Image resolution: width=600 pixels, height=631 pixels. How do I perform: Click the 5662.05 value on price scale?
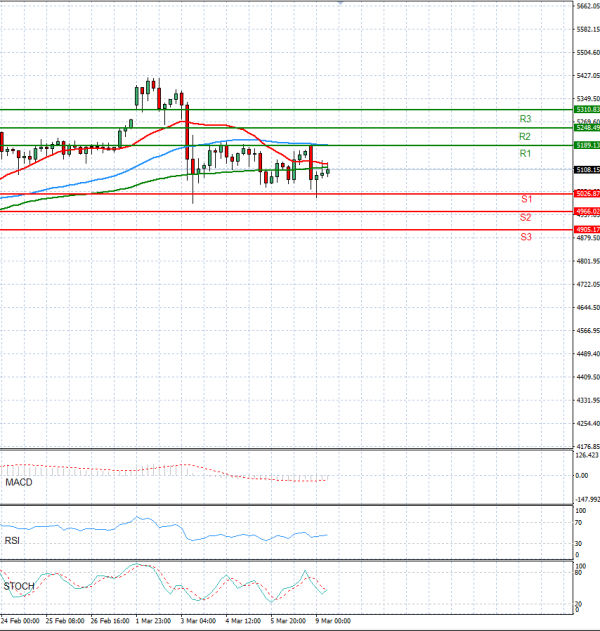587,6
